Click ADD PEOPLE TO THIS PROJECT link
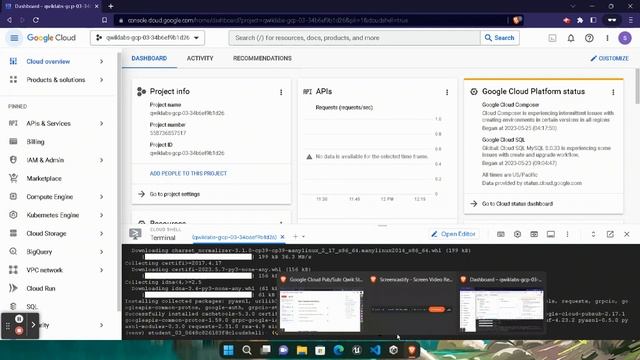This screenshot has height=360, width=640. 188,173
